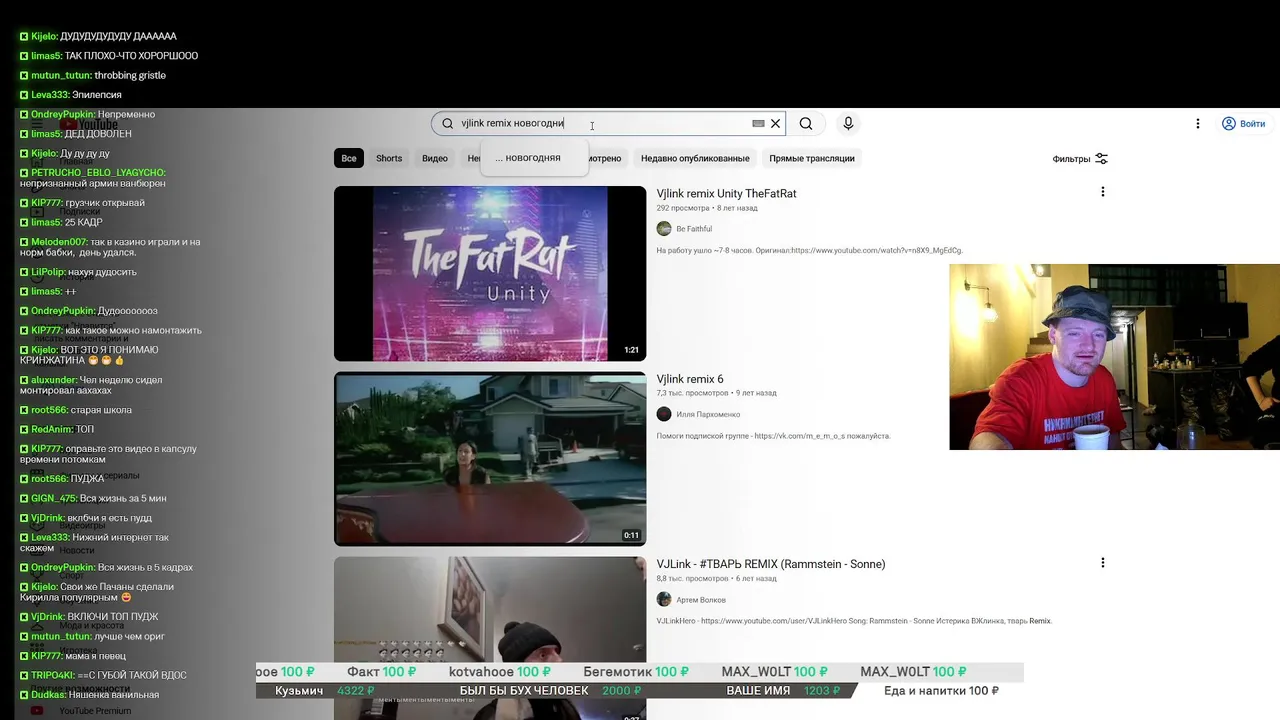Click the search magnifier button

click(x=806, y=123)
